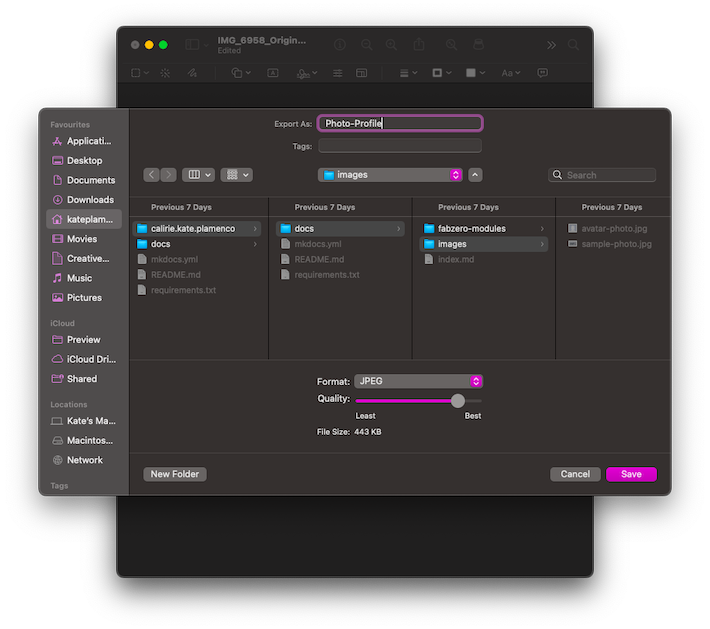The image size is (710, 629).
Task: Open the fabzero-modules folder
Action: pyautogui.click(x=471, y=229)
